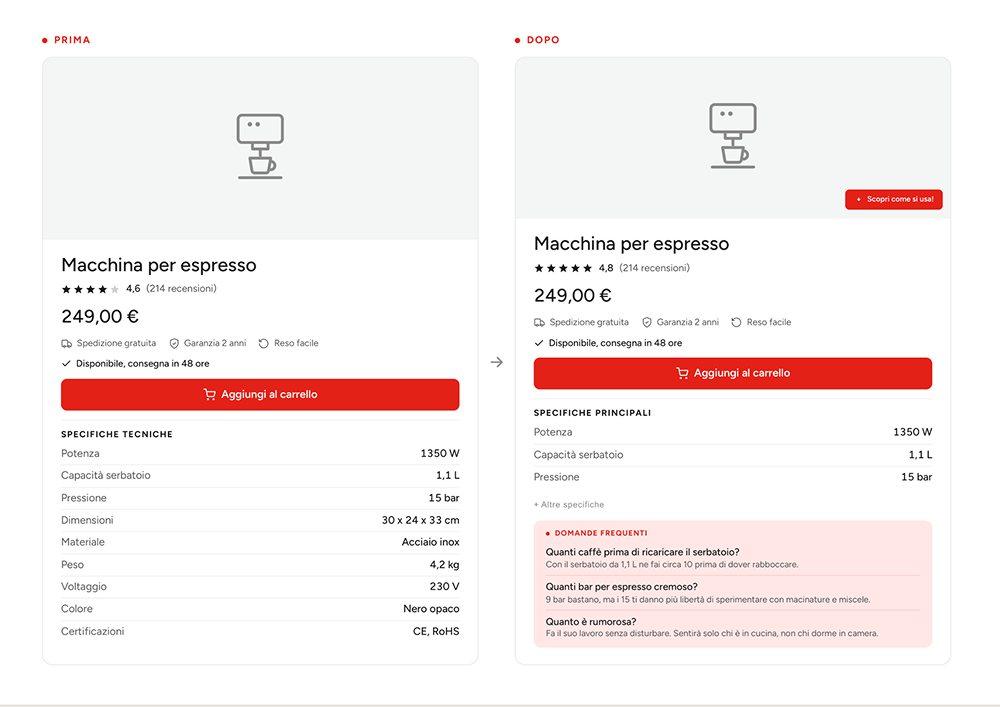
Task: Click the return arrow icon beside Reso facile in DOPO
Action: (x=736, y=323)
